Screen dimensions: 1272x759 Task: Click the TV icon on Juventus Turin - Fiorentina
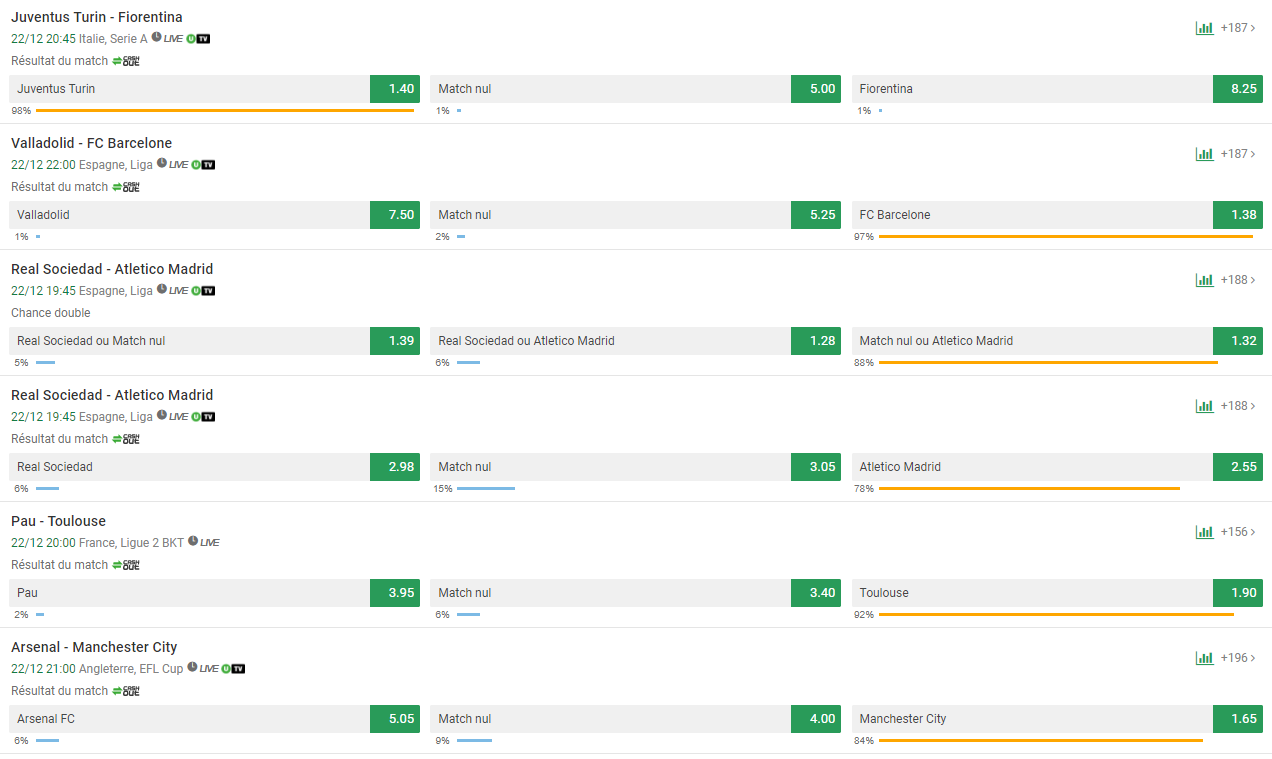pos(204,39)
